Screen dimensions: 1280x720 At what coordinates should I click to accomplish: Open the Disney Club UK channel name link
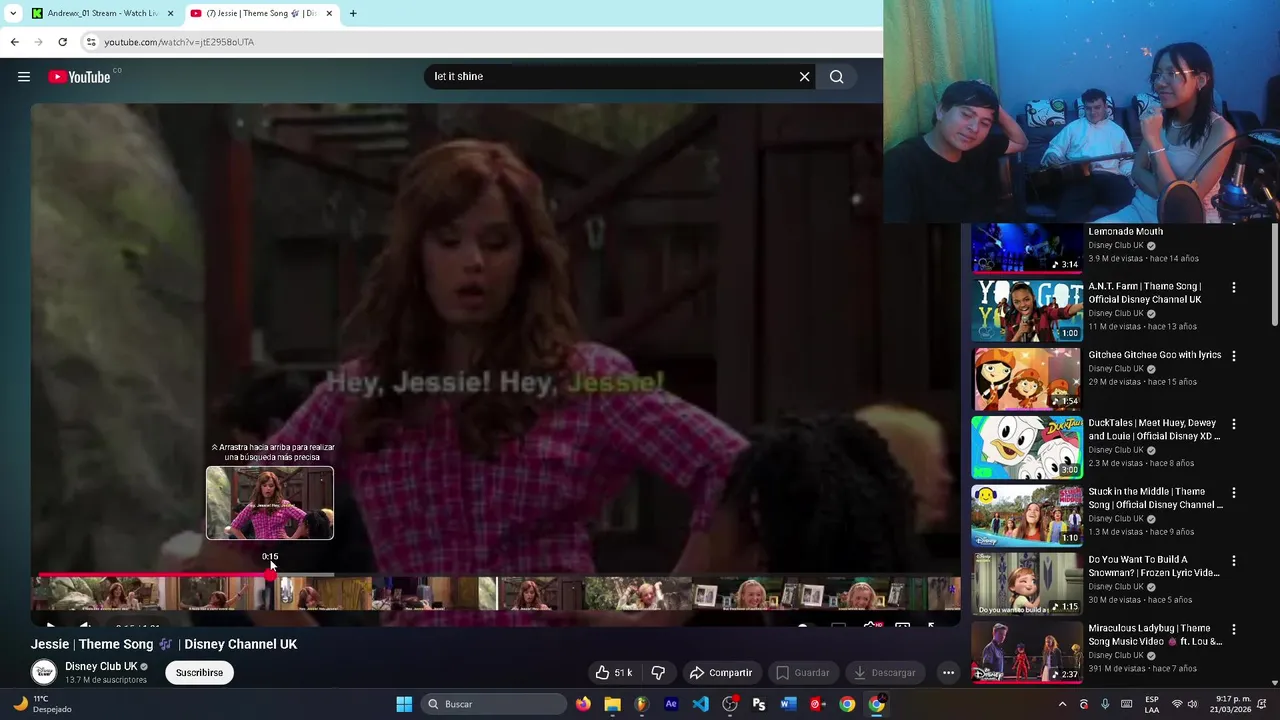coord(101,666)
